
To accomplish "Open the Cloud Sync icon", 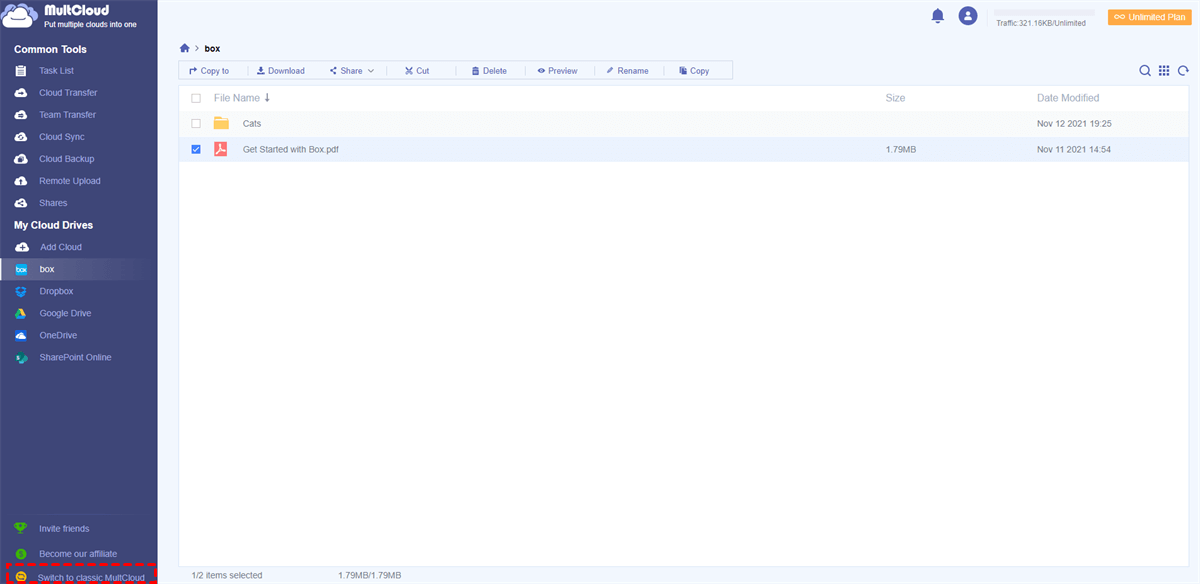I will (x=21, y=137).
